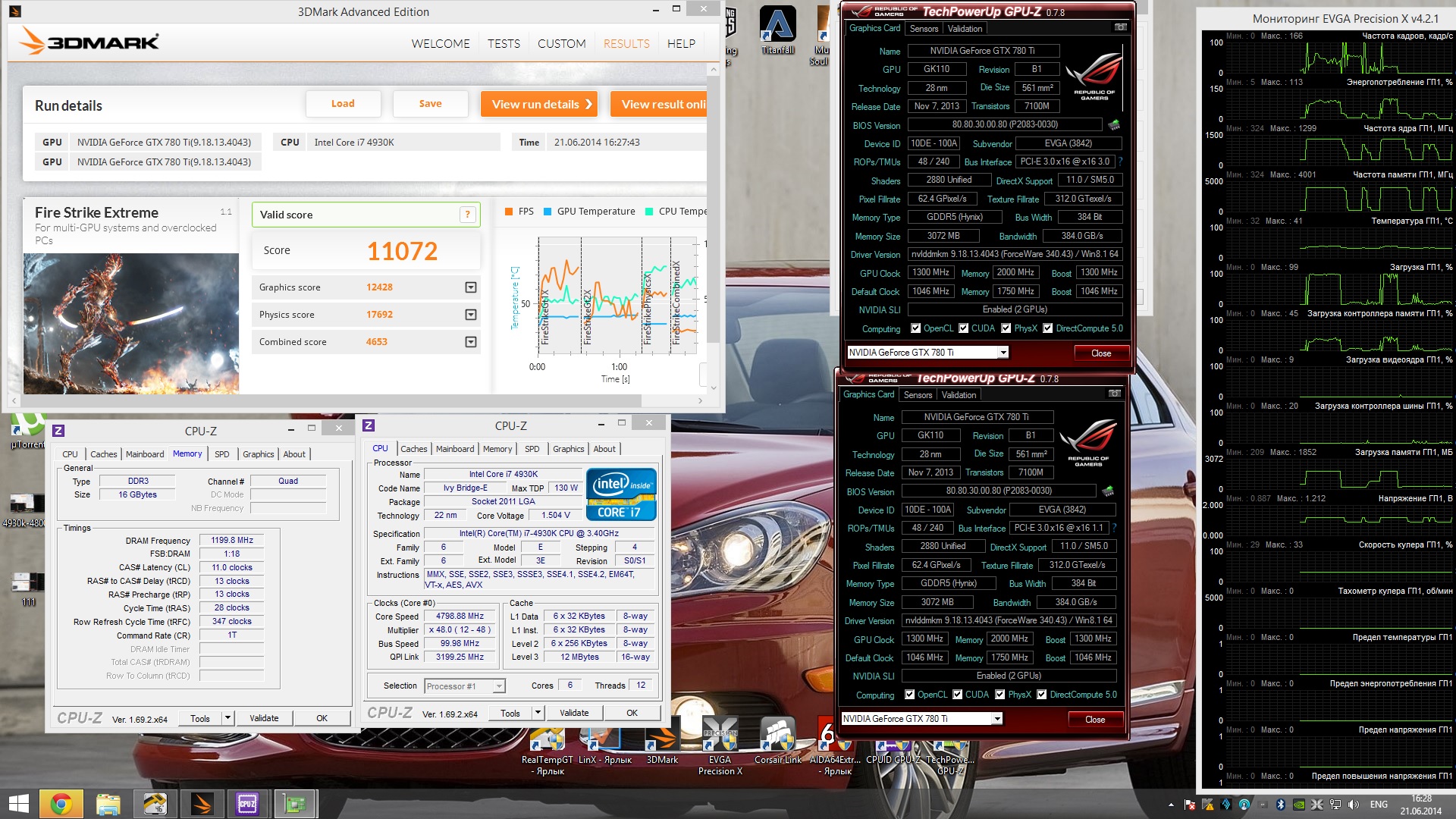Open the TESTS tab in 3DMark

point(504,44)
